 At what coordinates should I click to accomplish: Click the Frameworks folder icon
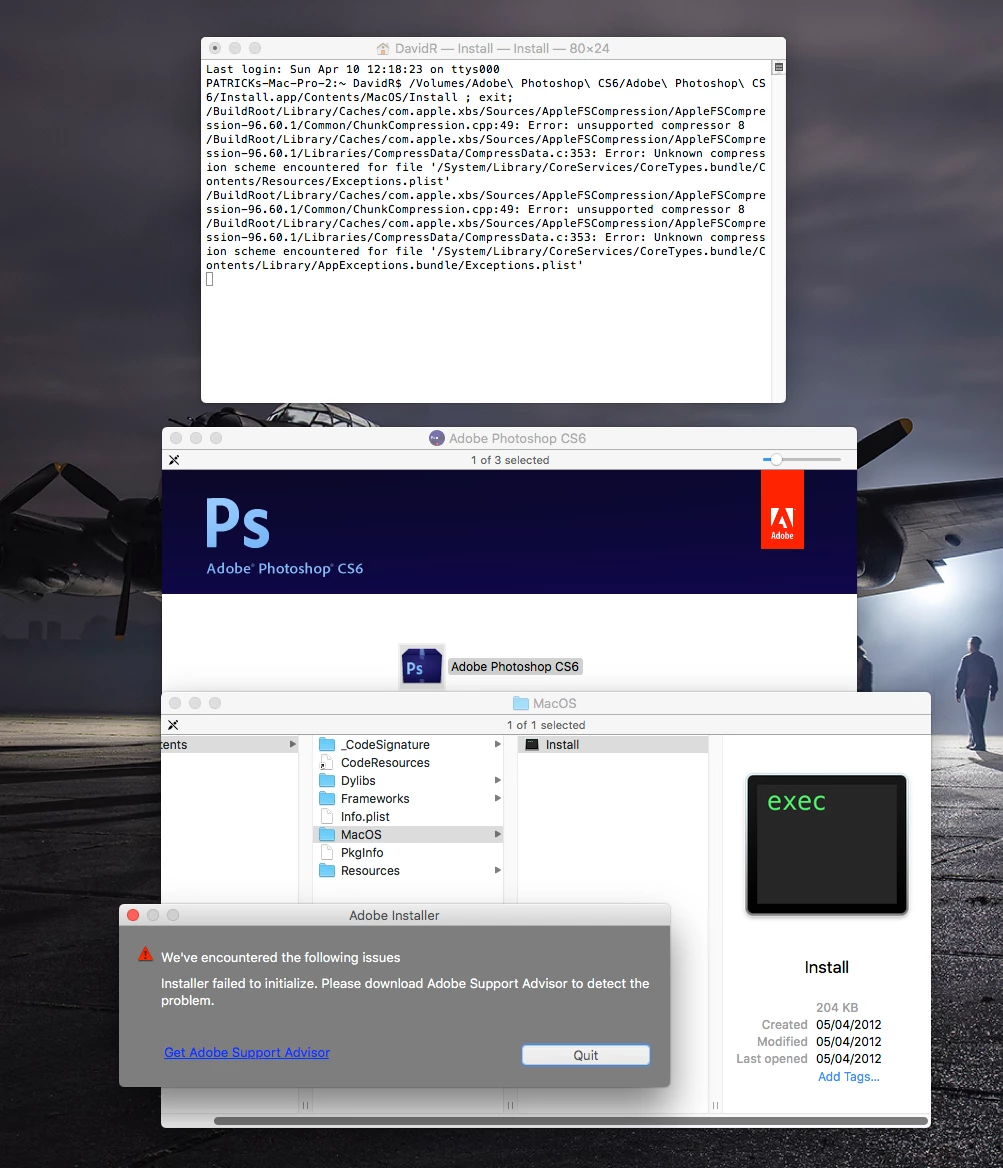click(326, 798)
